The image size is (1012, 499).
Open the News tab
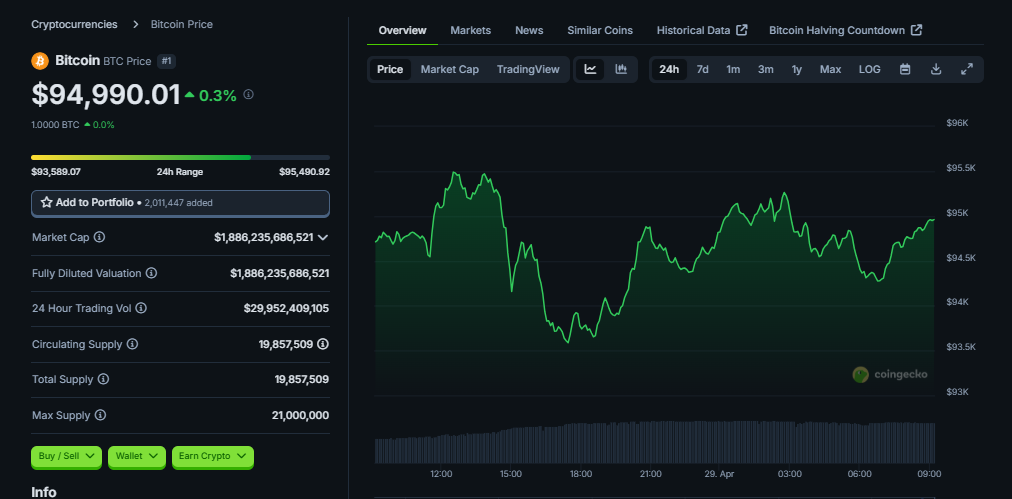[x=529, y=30]
